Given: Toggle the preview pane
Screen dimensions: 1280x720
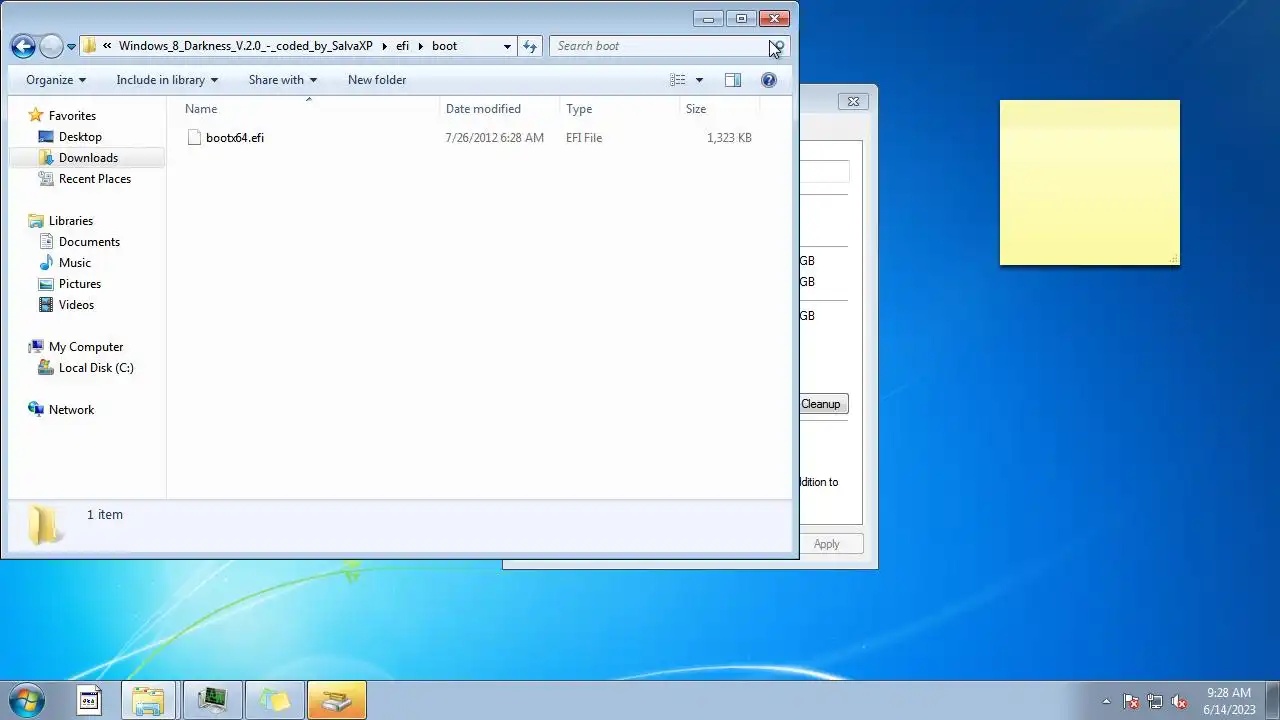Looking at the screenshot, I should click(733, 80).
